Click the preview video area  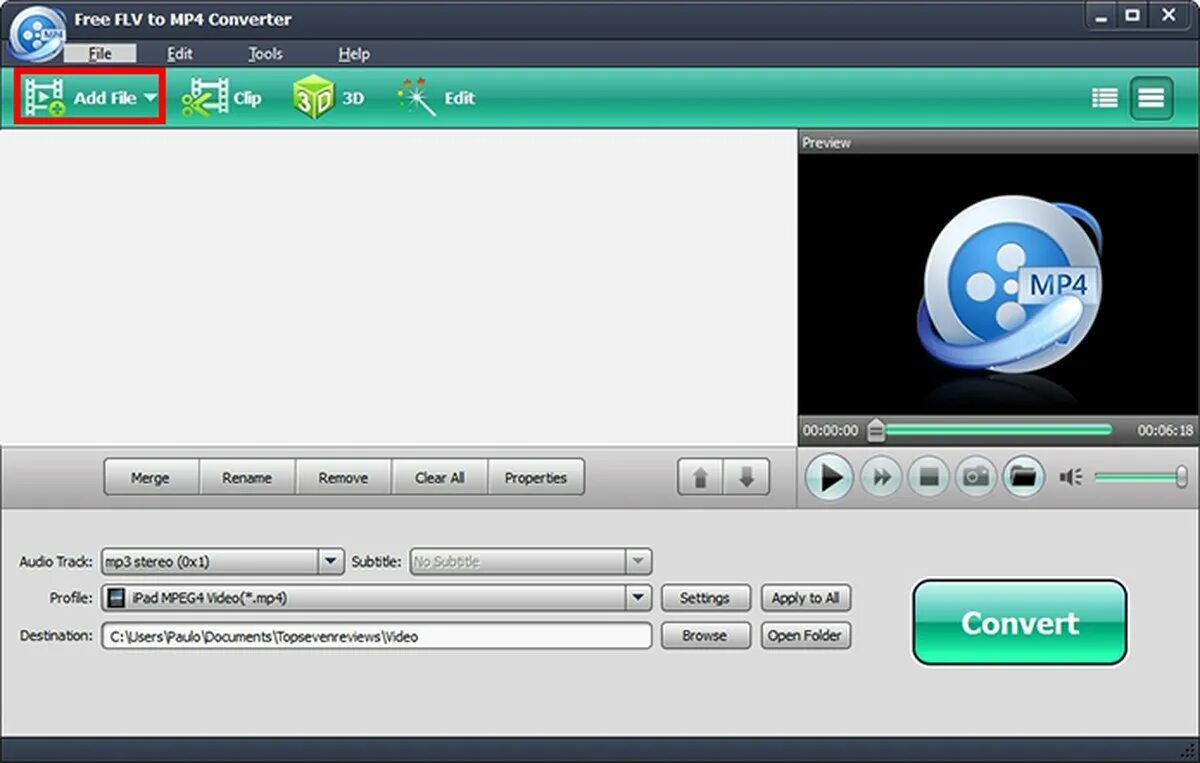tap(998, 283)
